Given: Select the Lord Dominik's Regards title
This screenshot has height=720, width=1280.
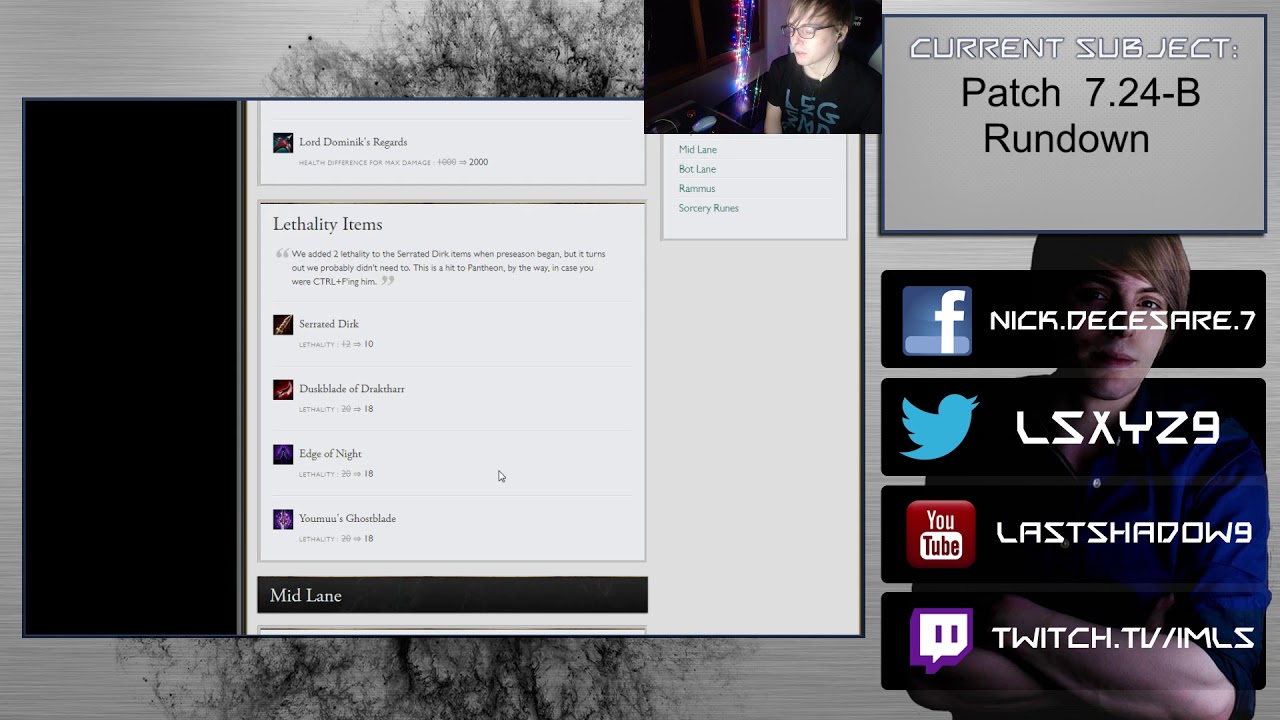Looking at the screenshot, I should [x=353, y=142].
